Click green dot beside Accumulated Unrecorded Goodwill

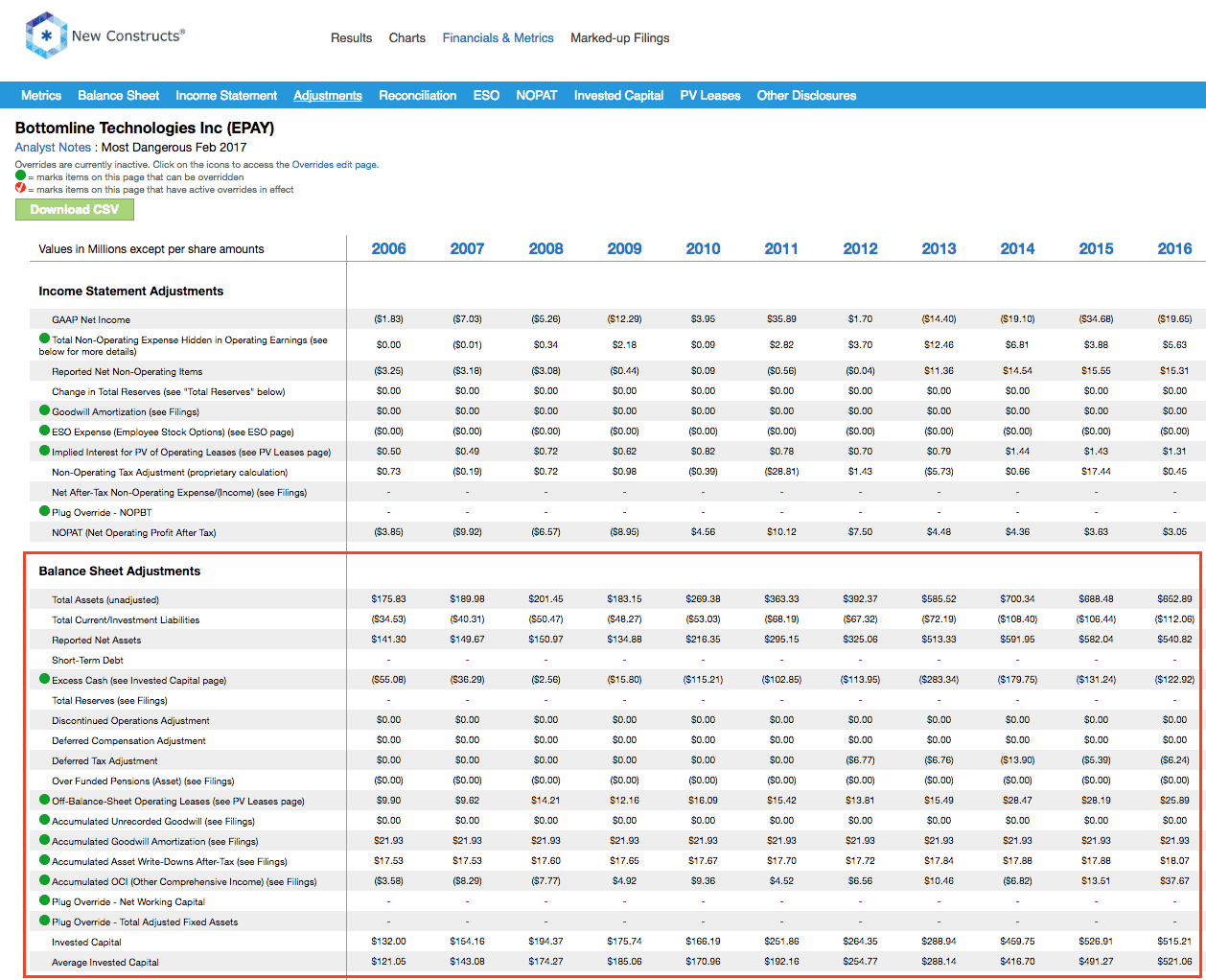(x=45, y=820)
